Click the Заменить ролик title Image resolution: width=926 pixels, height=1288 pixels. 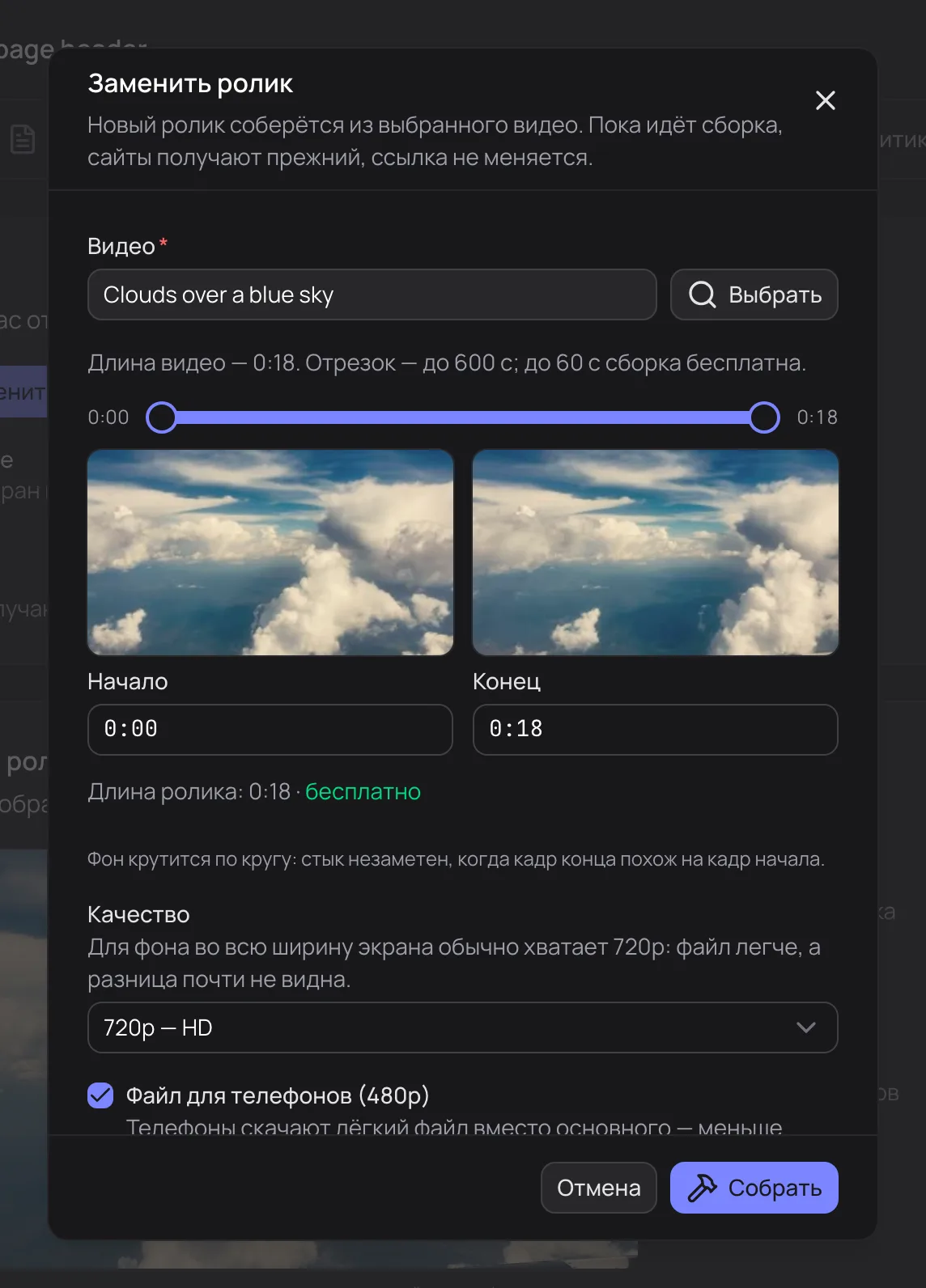(190, 83)
